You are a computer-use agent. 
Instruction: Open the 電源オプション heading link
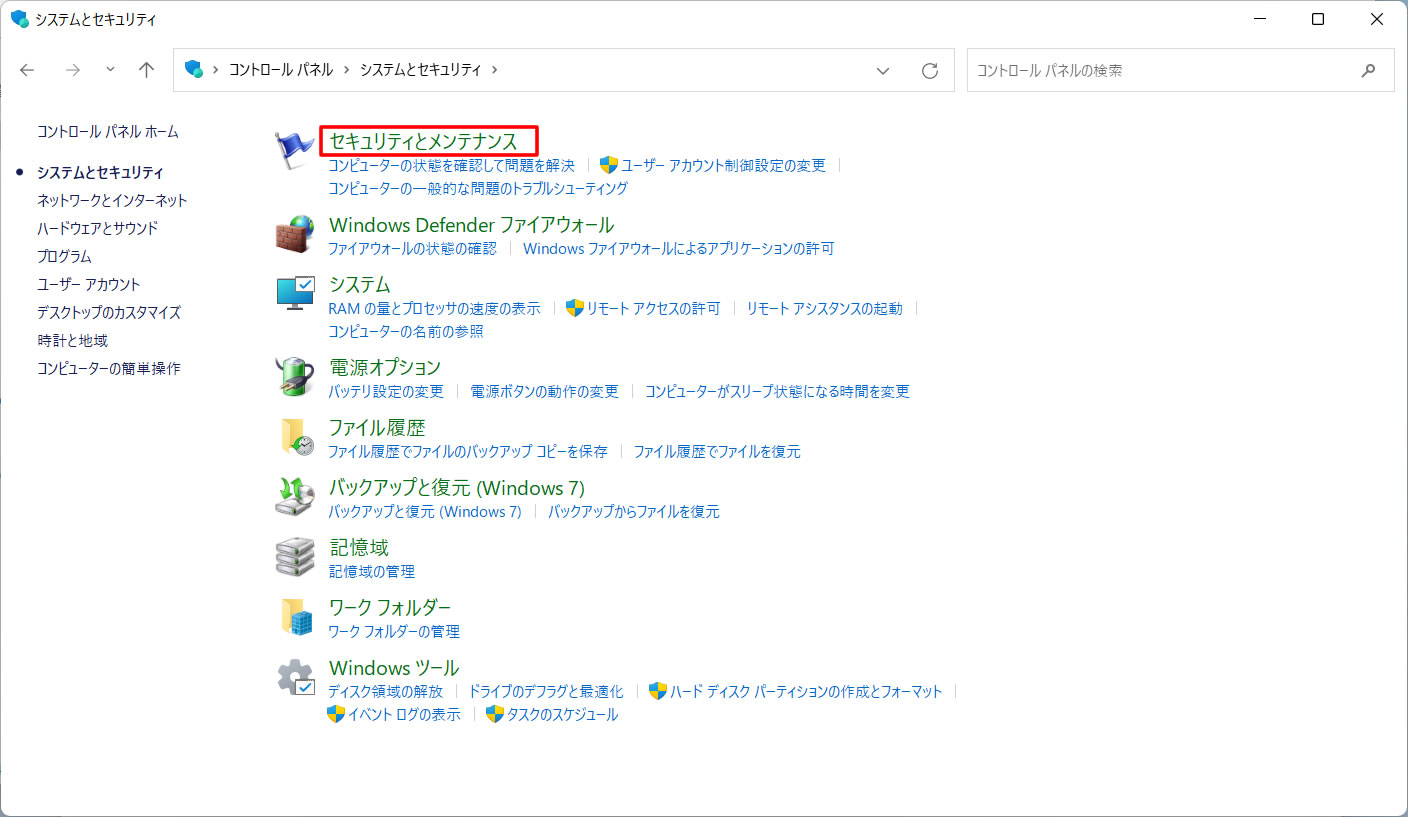click(x=385, y=367)
